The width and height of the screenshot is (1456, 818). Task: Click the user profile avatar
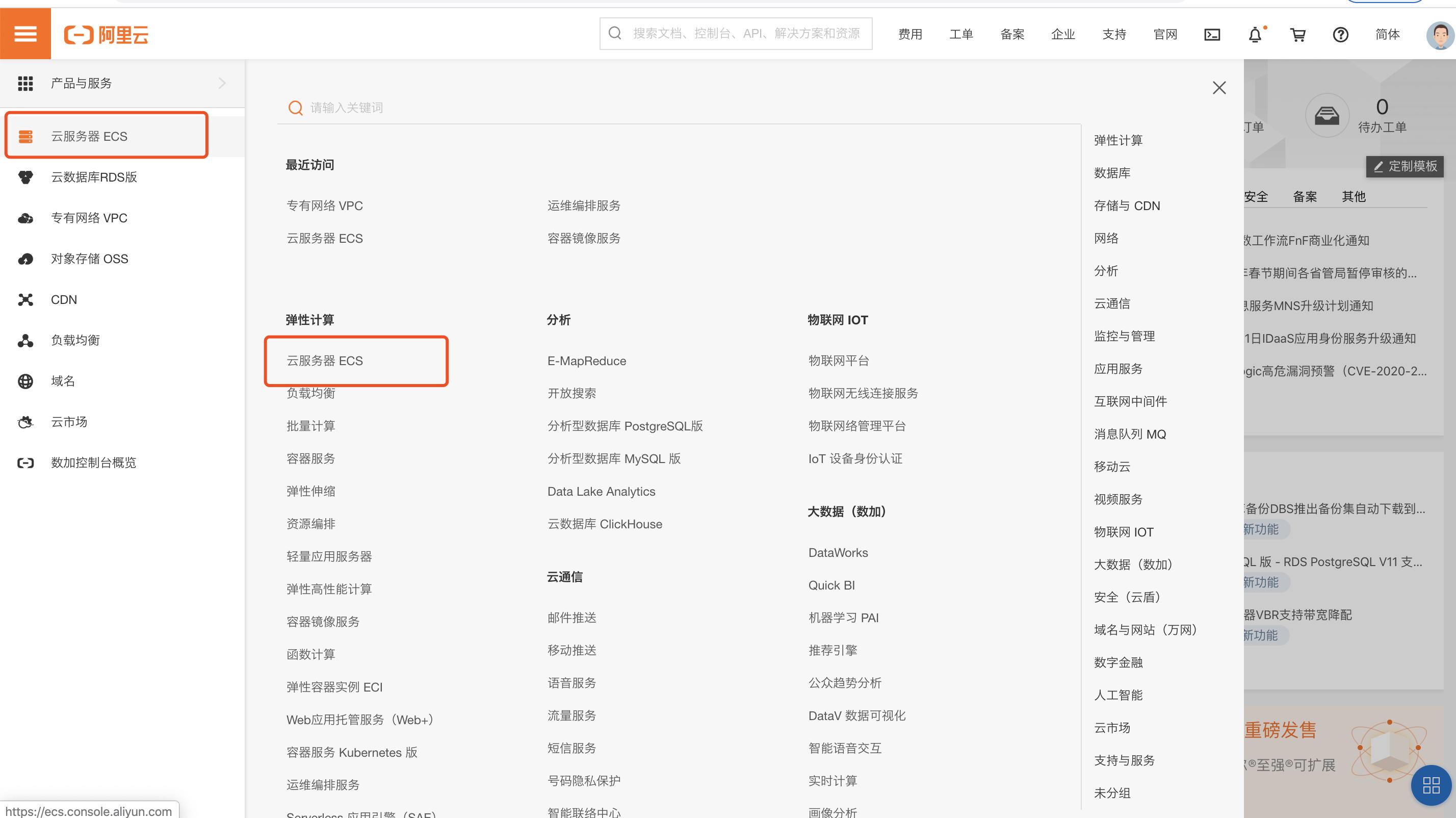coord(1438,35)
